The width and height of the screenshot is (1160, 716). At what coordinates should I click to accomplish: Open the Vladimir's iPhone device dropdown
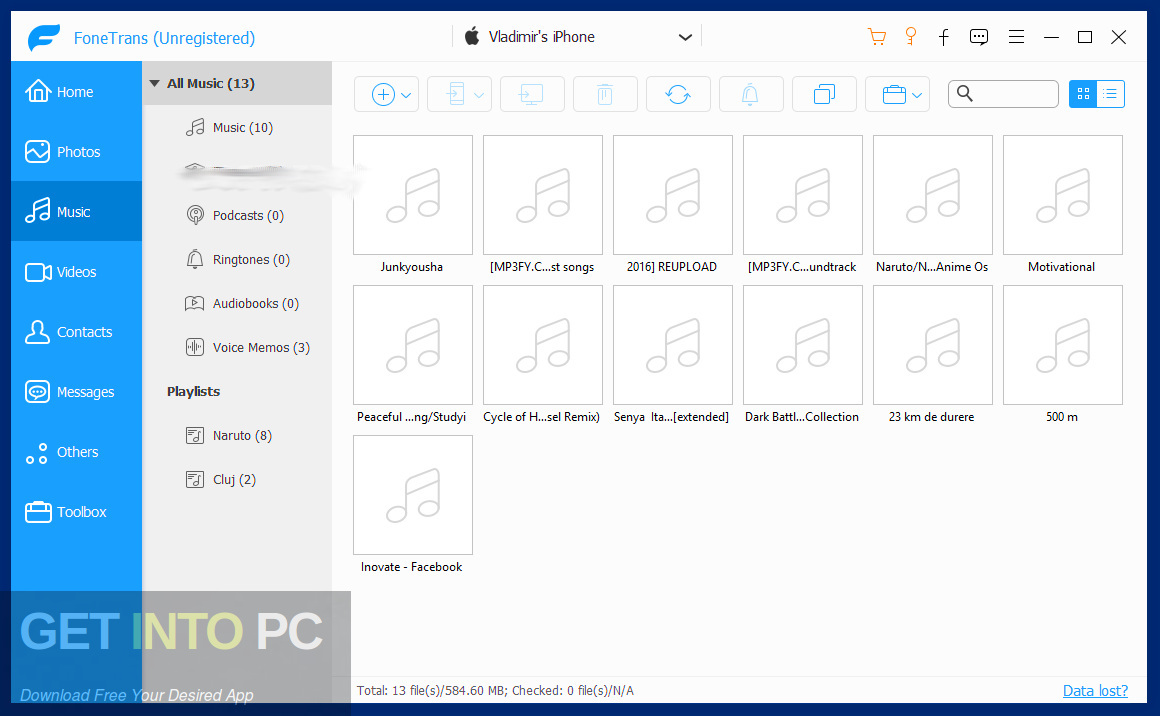(x=578, y=37)
